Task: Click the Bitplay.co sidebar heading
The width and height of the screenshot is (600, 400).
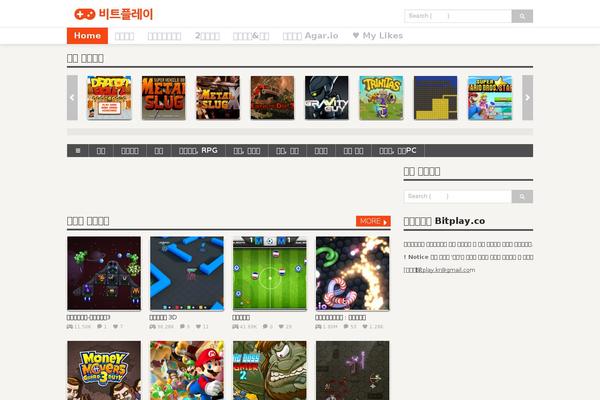Action: pos(444,221)
